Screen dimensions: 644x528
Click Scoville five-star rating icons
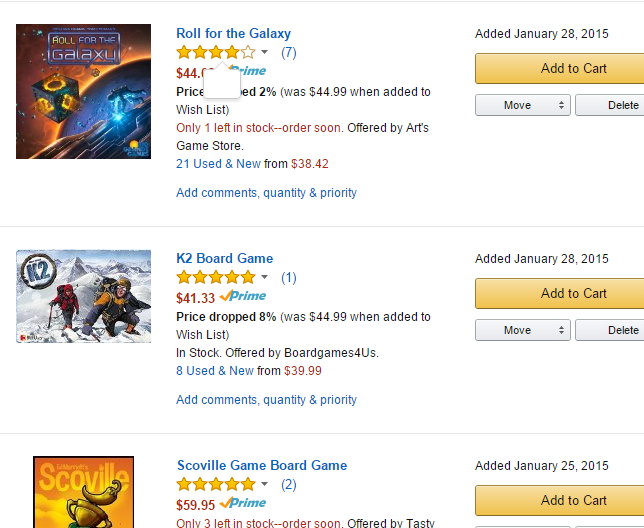(x=216, y=484)
